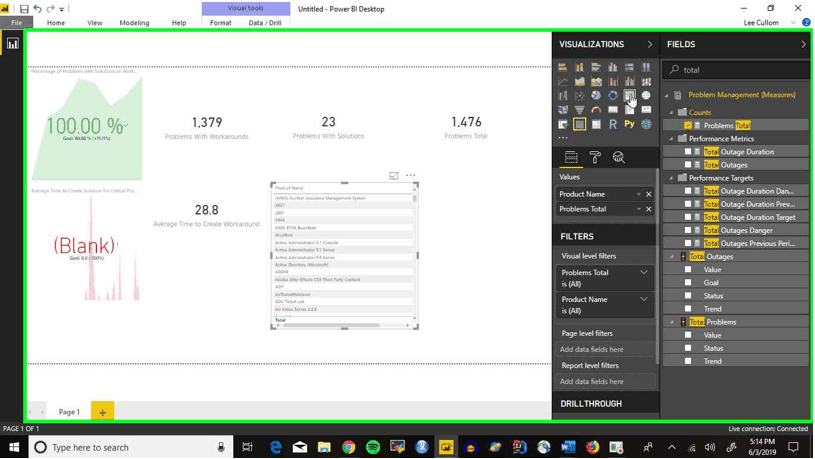The image size is (815, 459).
Task: Collapse the Total Problems KPI group
Action: [x=672, y=322]
